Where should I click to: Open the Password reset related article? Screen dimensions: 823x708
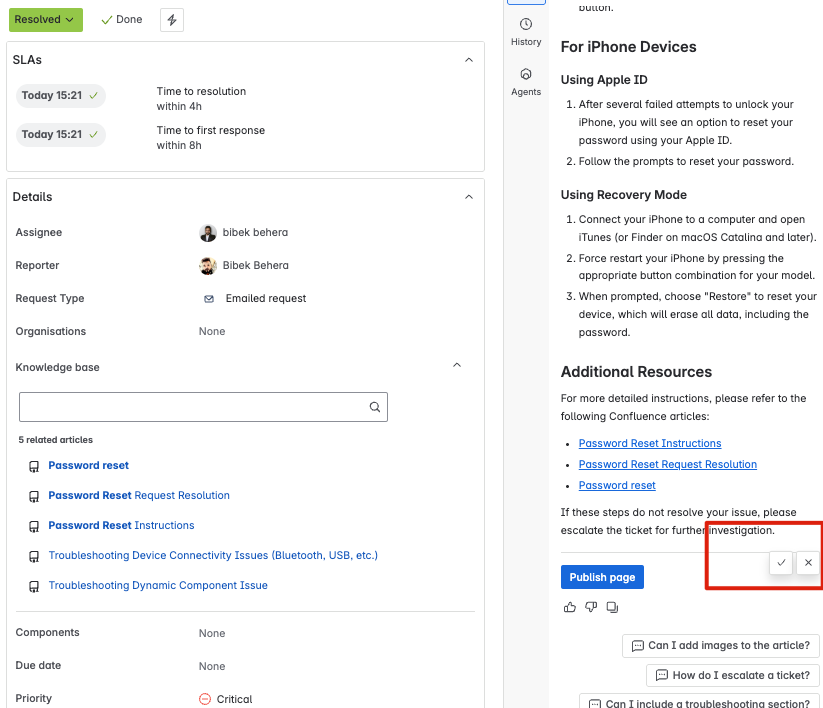[x=88, y=466]
